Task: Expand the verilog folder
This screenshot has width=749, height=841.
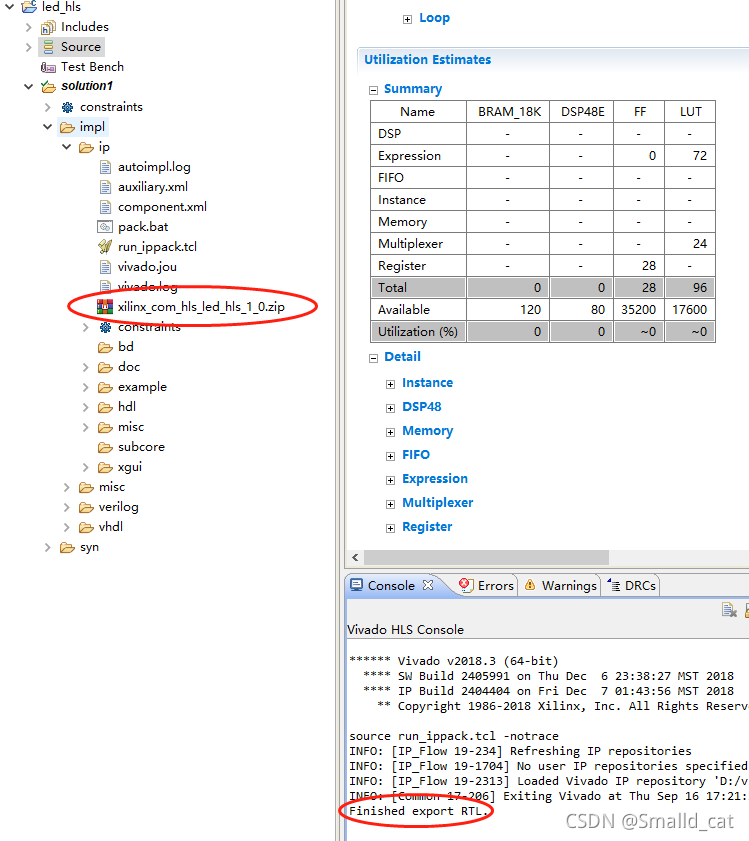Action: click(67, 507)
